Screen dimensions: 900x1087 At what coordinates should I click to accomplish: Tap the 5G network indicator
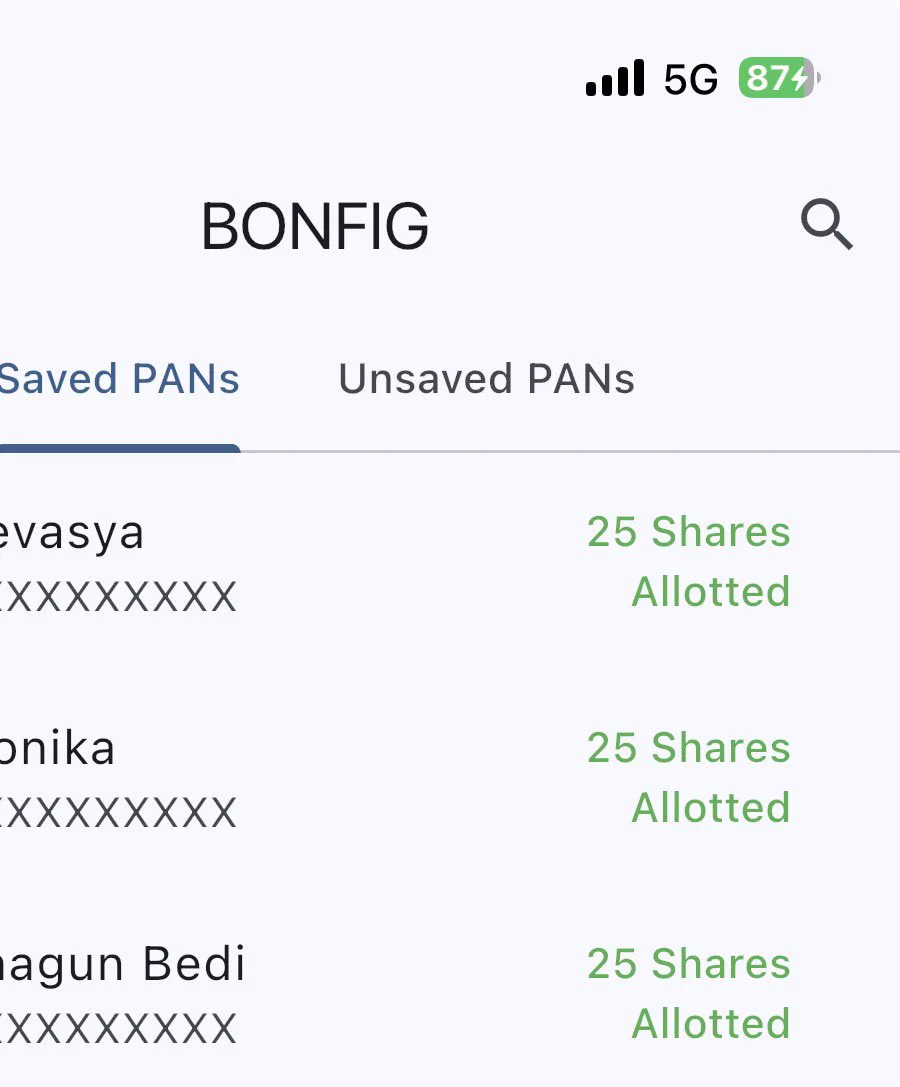[x=691, y=79]
